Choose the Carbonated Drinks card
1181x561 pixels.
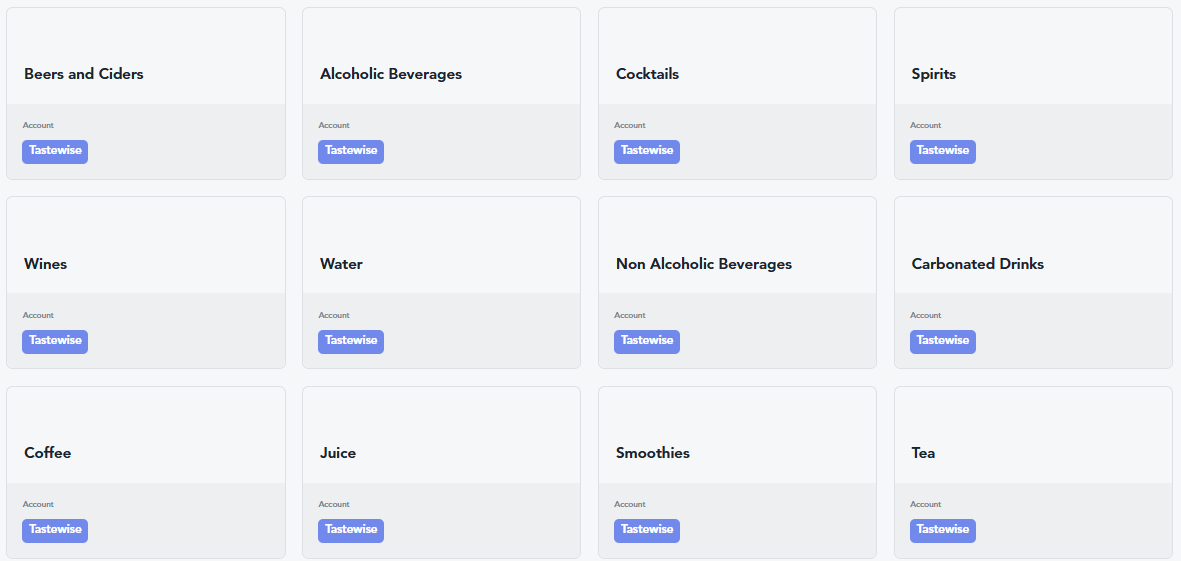pyautogui.click(x=978, y=264)
